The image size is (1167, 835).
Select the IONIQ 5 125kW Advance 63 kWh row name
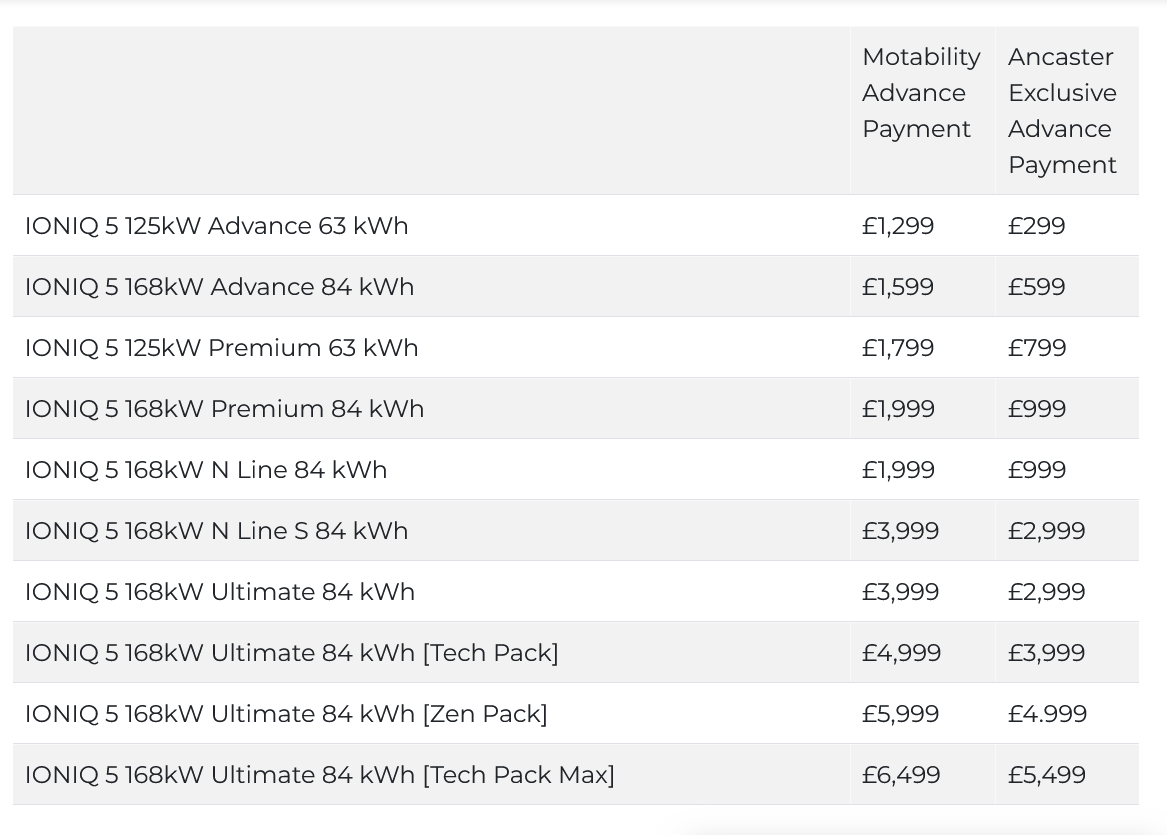pos(217,226)
